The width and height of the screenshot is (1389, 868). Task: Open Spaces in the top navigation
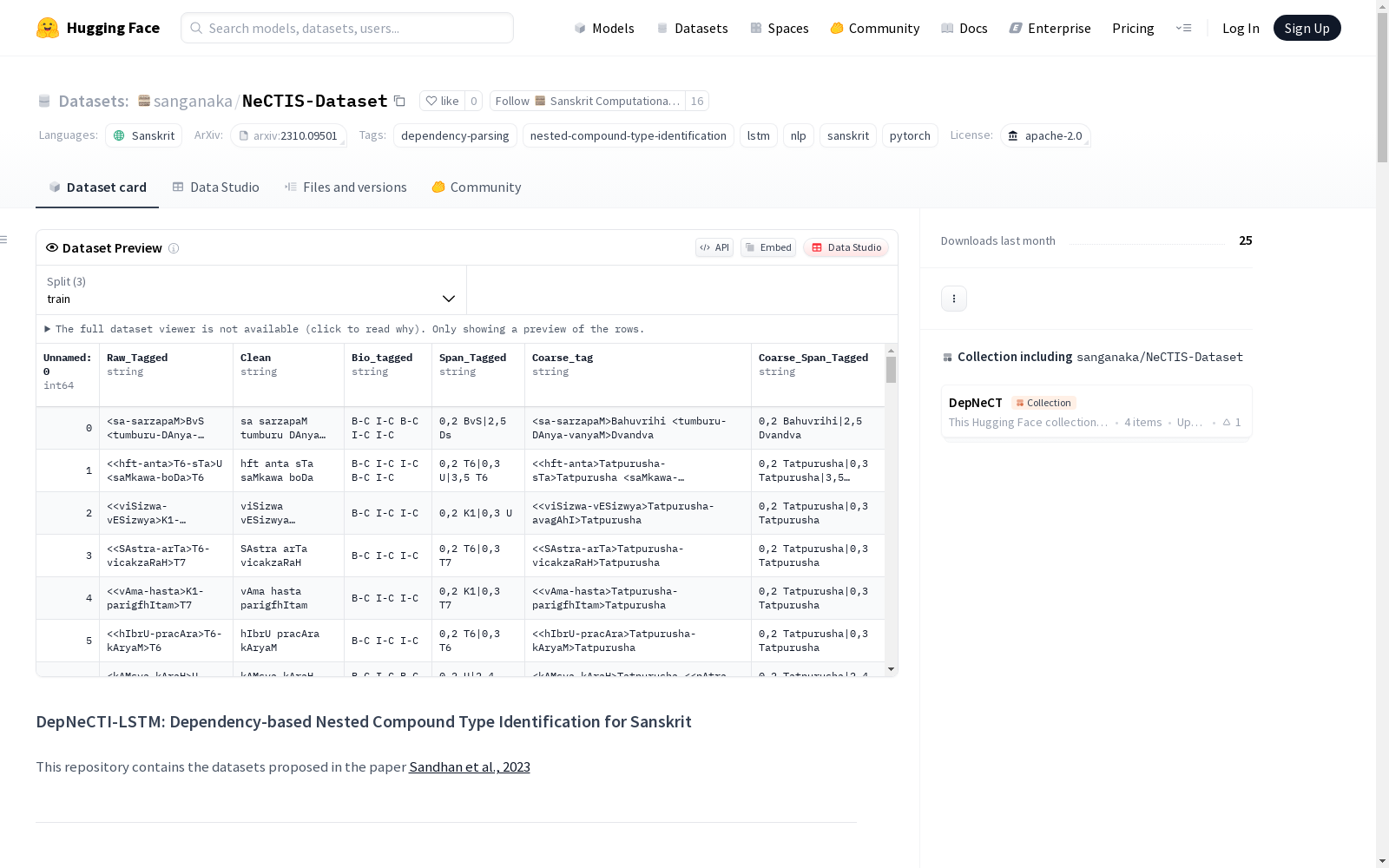pos(780,28)
